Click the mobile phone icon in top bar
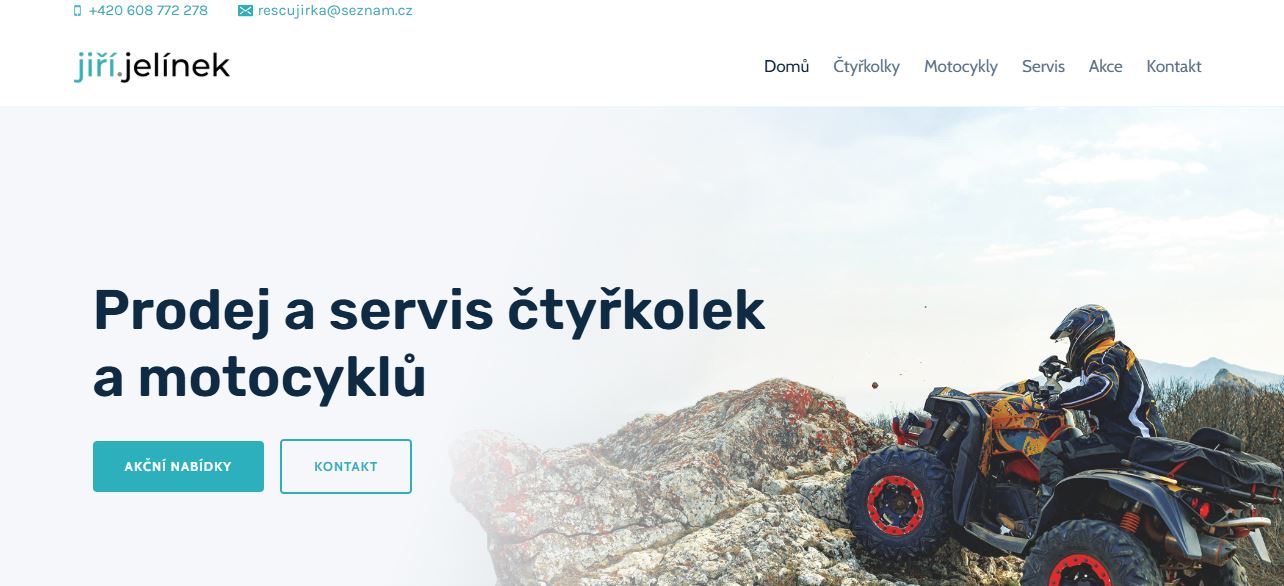Screen dimensions: 1284x586 (78, 11)
